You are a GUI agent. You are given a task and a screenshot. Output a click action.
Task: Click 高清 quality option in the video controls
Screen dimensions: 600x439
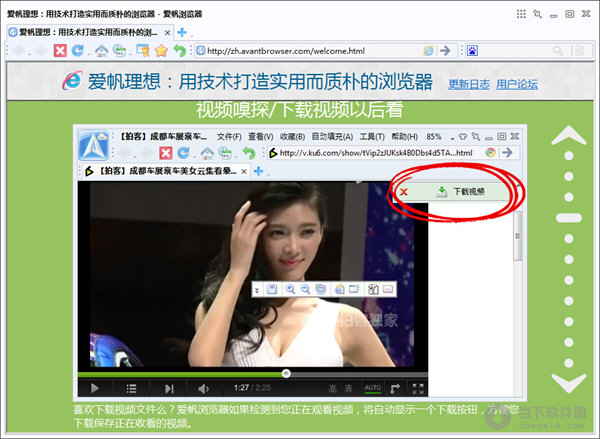click(340, 388)
